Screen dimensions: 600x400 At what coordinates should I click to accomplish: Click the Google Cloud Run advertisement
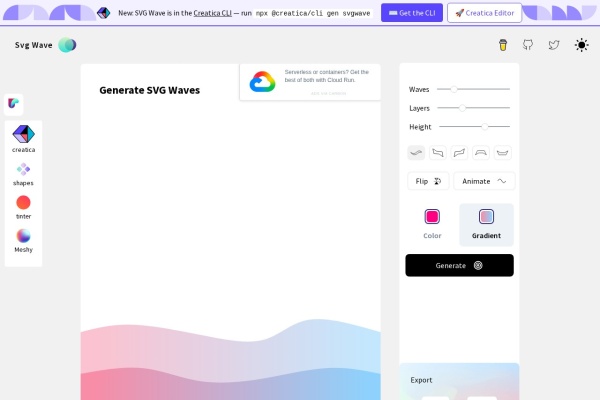click(x=310, y=82)
